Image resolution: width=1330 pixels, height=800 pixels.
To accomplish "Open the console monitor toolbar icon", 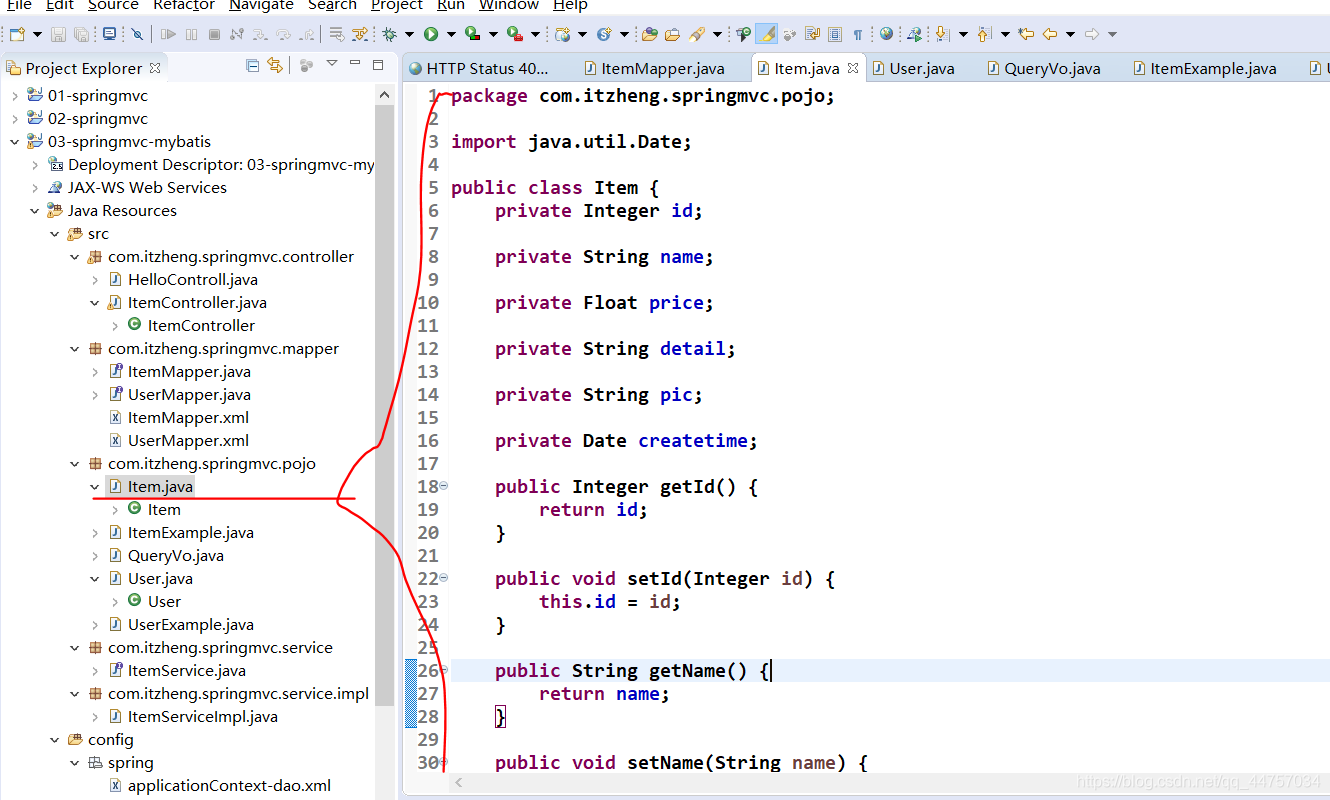I will click(x=109, y=34).
